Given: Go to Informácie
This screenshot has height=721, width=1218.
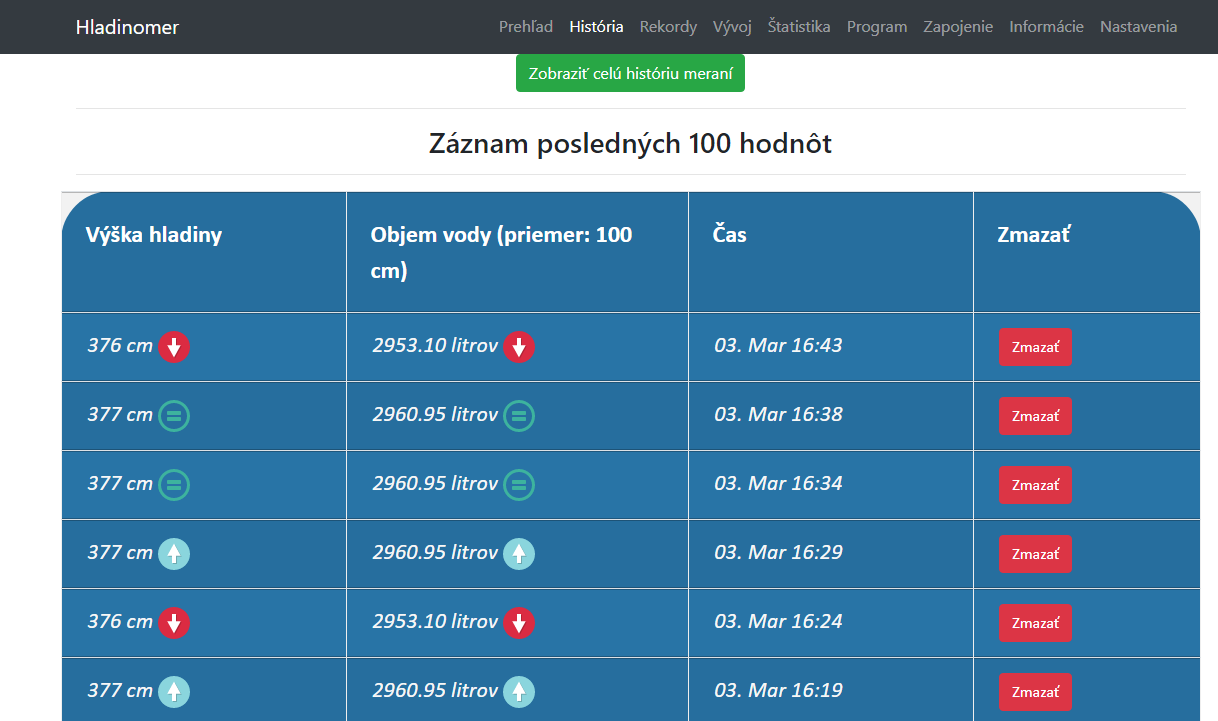Looking at the screenshot, I should (x=1046, y=27).
